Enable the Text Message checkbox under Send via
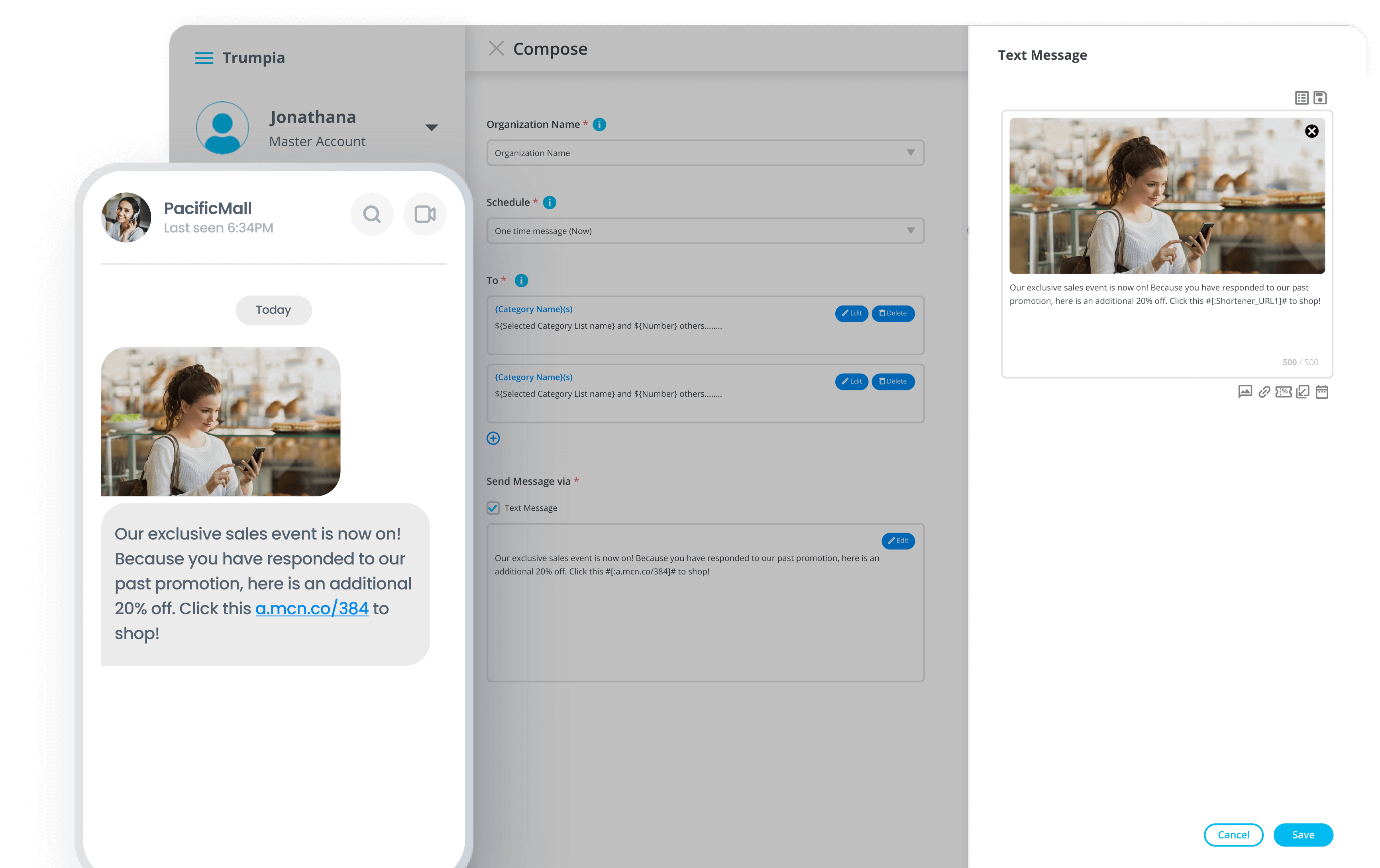Image resolution: width=1380 pixels, height=868 pixels. (x=492, y=508)
